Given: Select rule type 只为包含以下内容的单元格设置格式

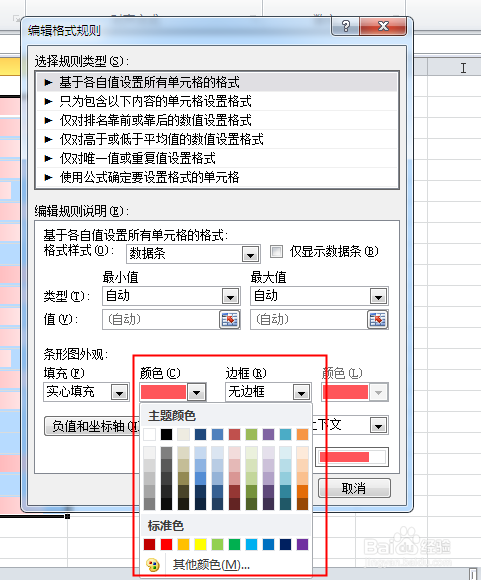Looking at the screenshot, I should 217,101.
